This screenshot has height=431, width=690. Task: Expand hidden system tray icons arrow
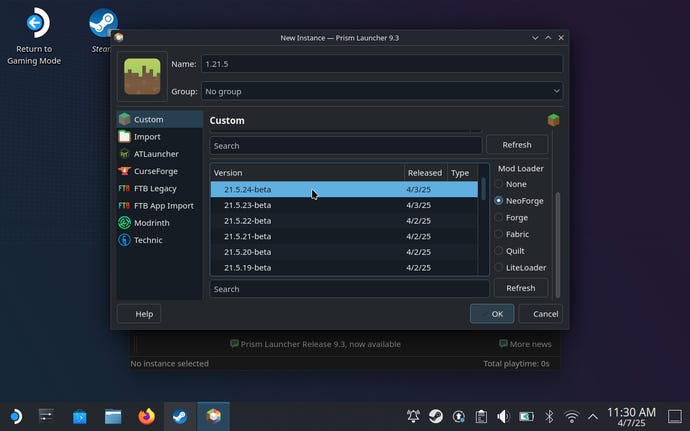click(x=593, y=416)
